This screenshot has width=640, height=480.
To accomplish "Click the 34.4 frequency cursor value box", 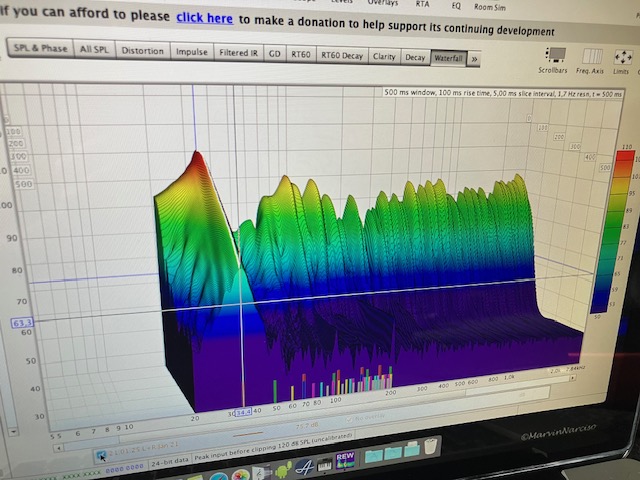I will tap(243, 412).
